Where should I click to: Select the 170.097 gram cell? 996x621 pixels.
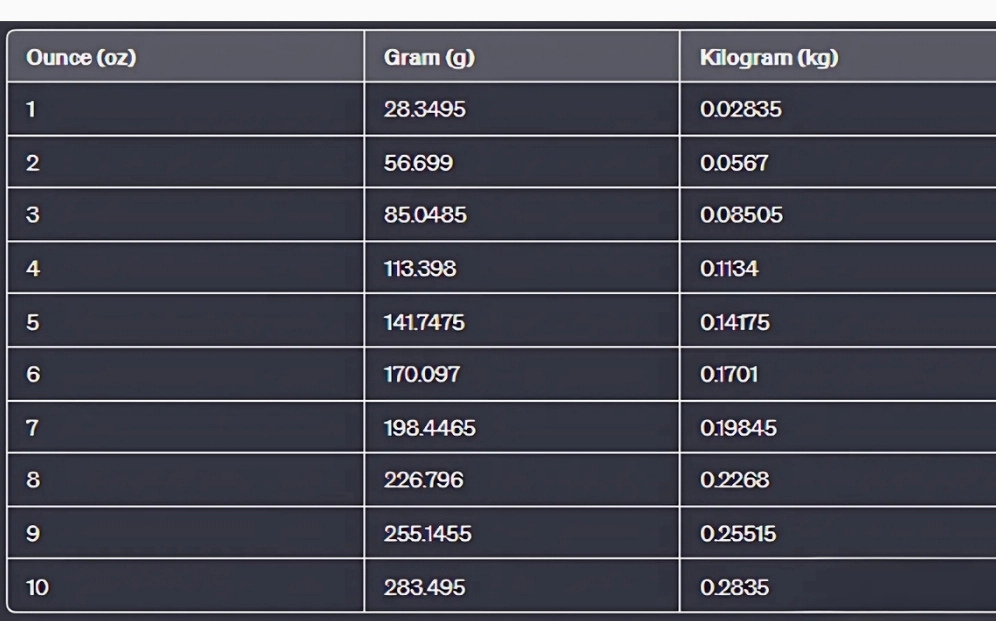point(522,374)
